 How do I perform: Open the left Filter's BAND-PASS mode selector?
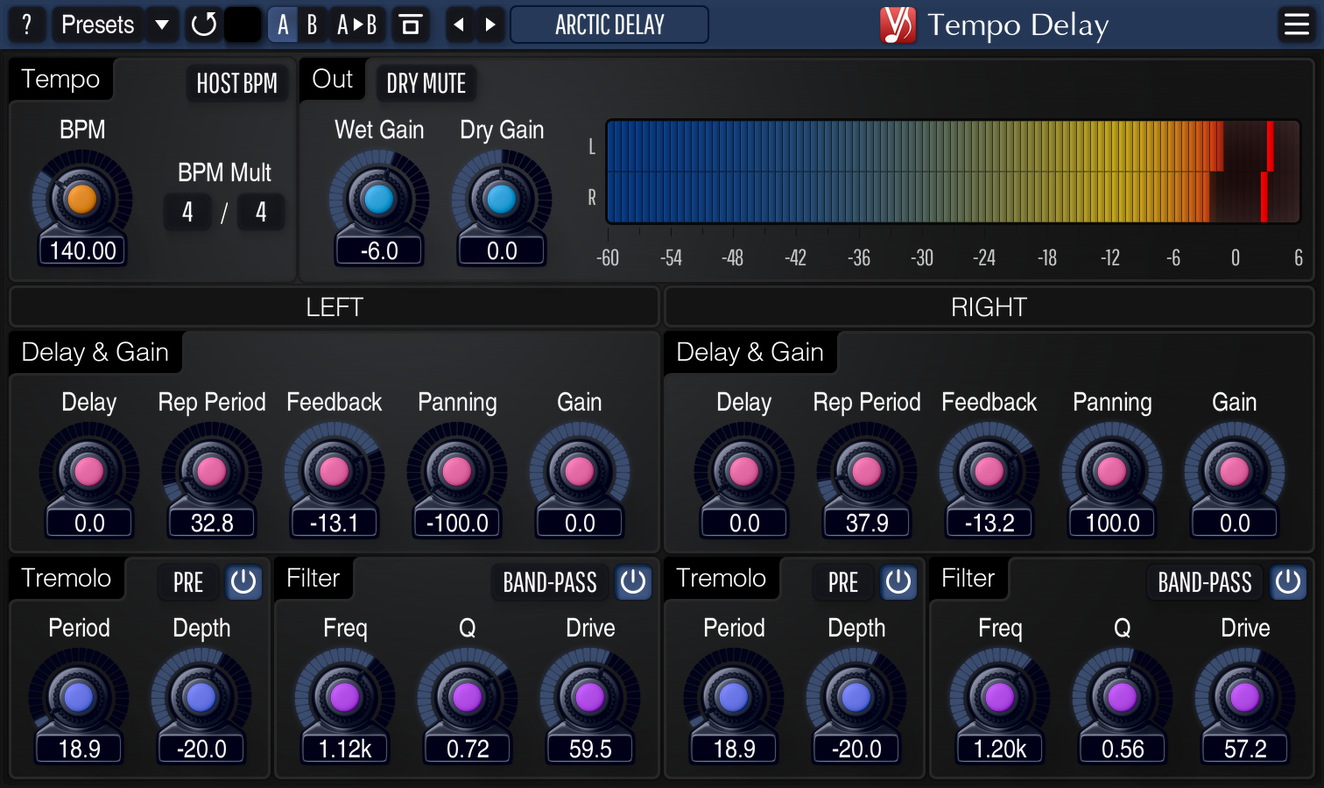[x=549, y=582]
